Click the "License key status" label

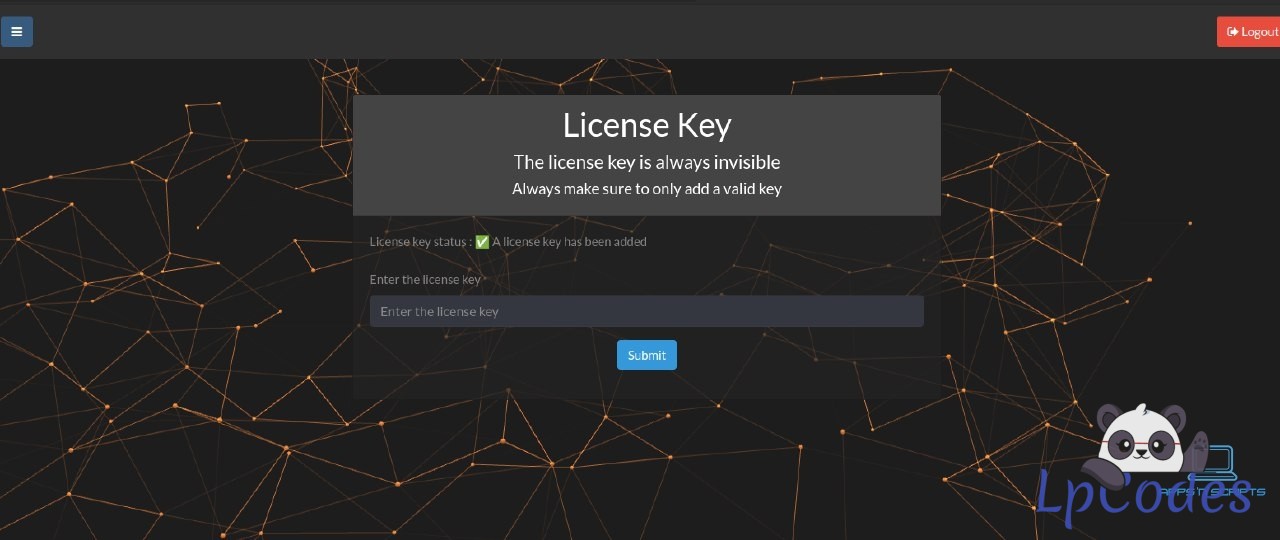tap(419, 242)
